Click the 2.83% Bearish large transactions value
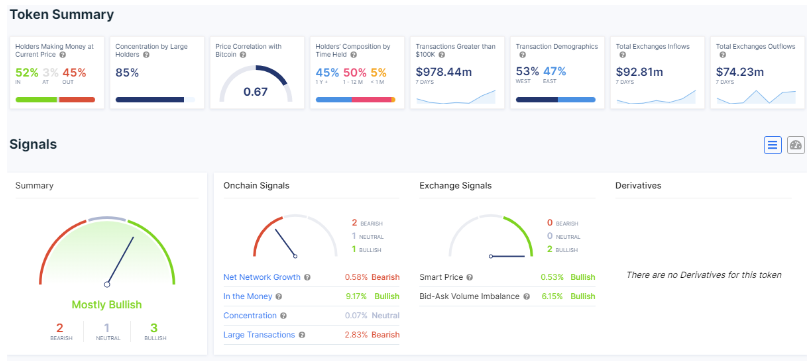The image size is (811, 361). (x=372, y=335)
